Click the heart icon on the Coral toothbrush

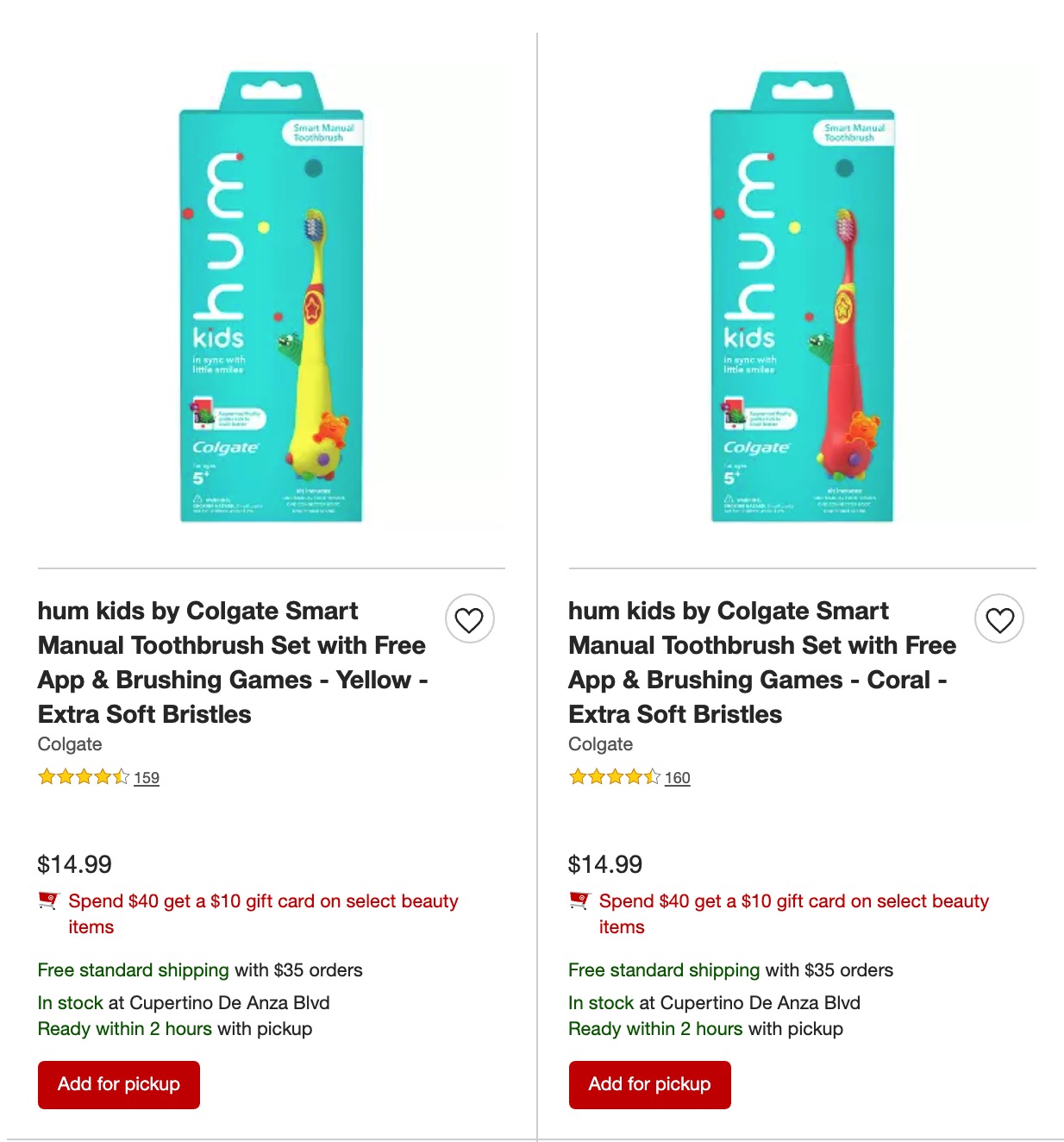(x=1001, y=618)
